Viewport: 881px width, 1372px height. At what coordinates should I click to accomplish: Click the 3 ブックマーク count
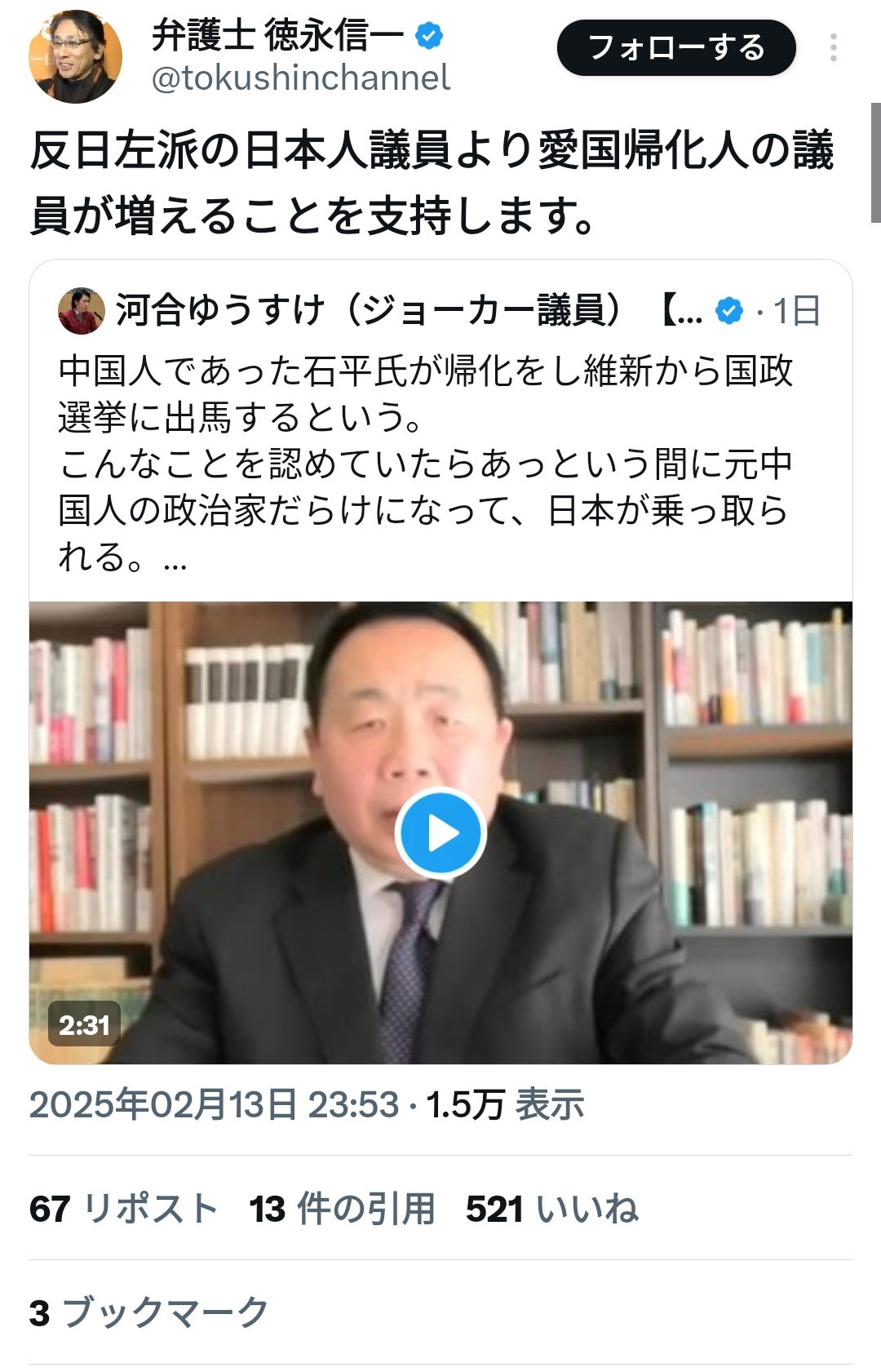148,1312
